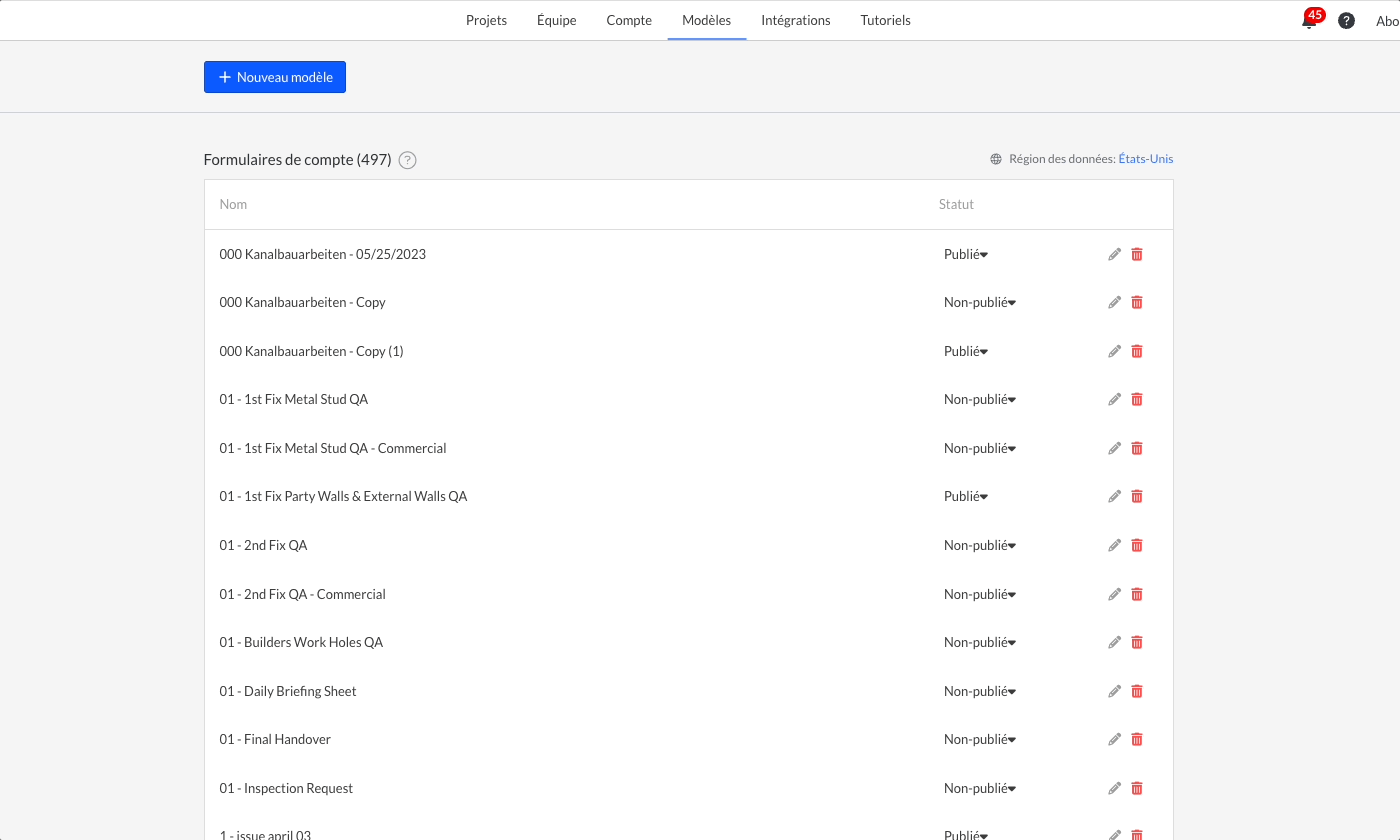
Task: Change status of 1st Fix Party Walls & External Walls
Action: pyautogui.click(x=966, y=496)
